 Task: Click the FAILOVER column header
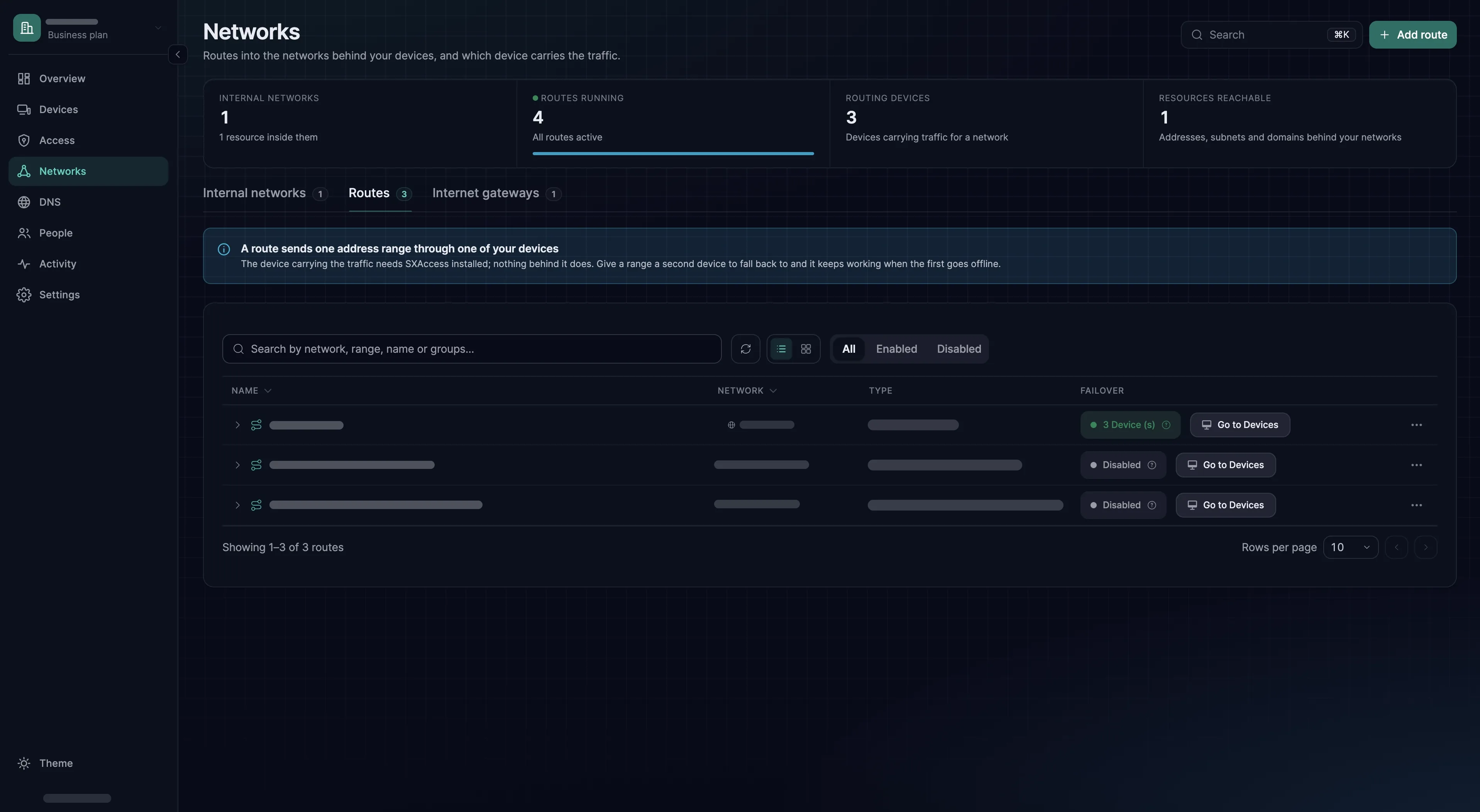pyautogui.click(x=1101, y=391)
